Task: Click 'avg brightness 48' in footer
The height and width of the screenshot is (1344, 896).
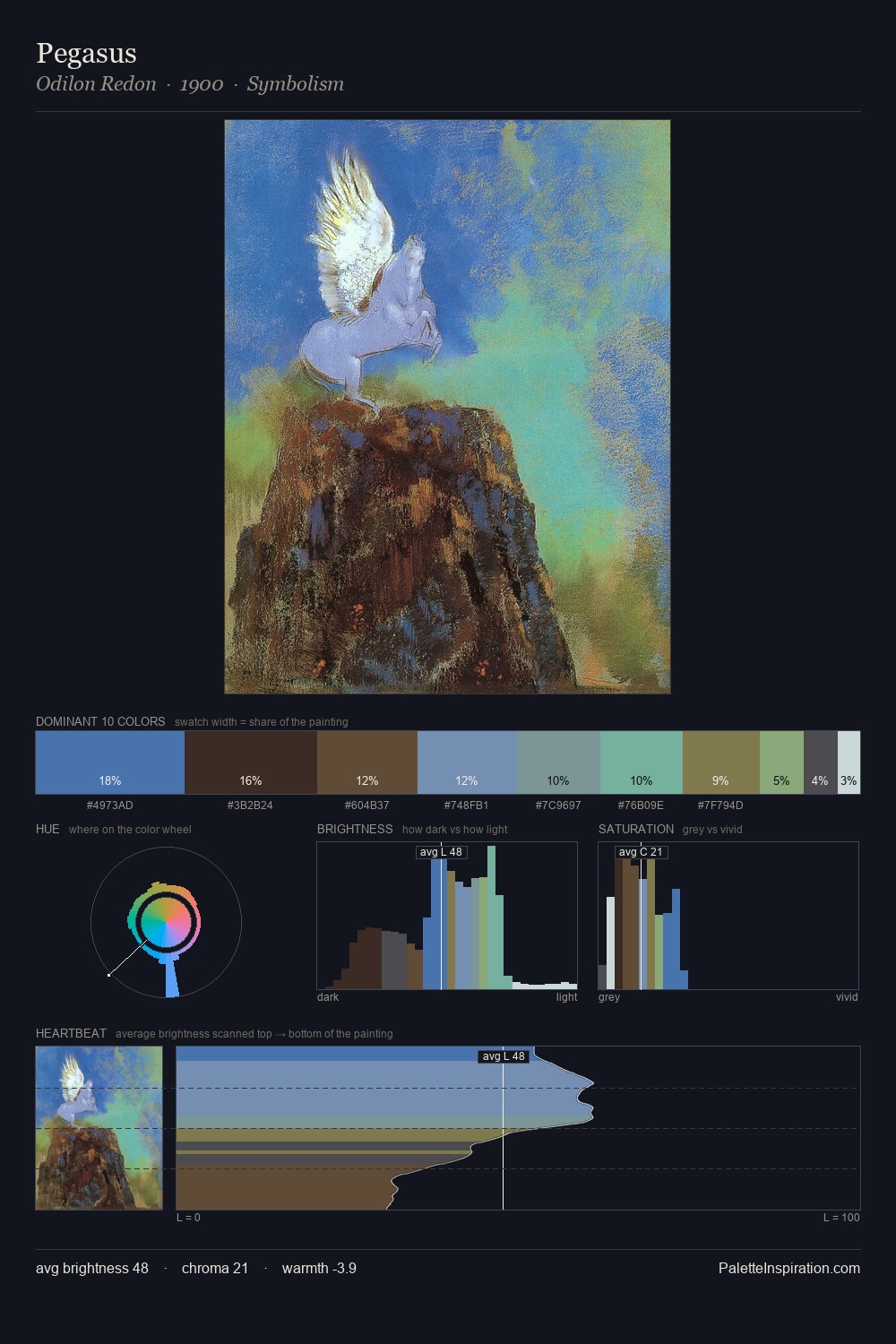Action: 92,1268
